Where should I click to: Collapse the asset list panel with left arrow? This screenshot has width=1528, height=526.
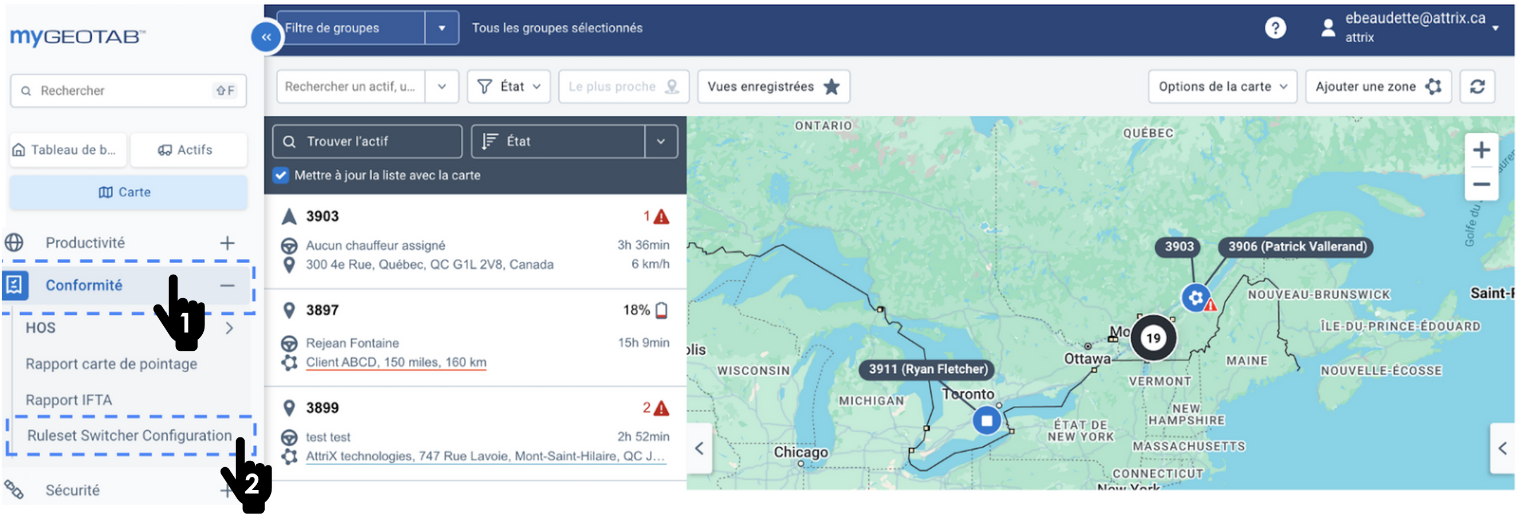click(699, 449)
